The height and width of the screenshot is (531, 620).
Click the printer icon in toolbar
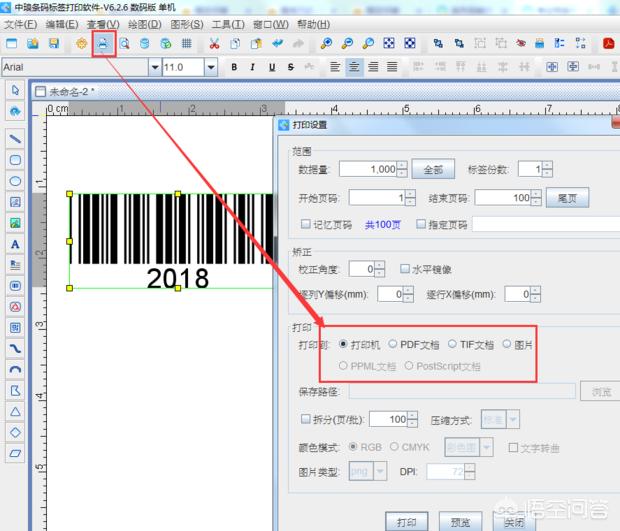click(x=103, y=43)
